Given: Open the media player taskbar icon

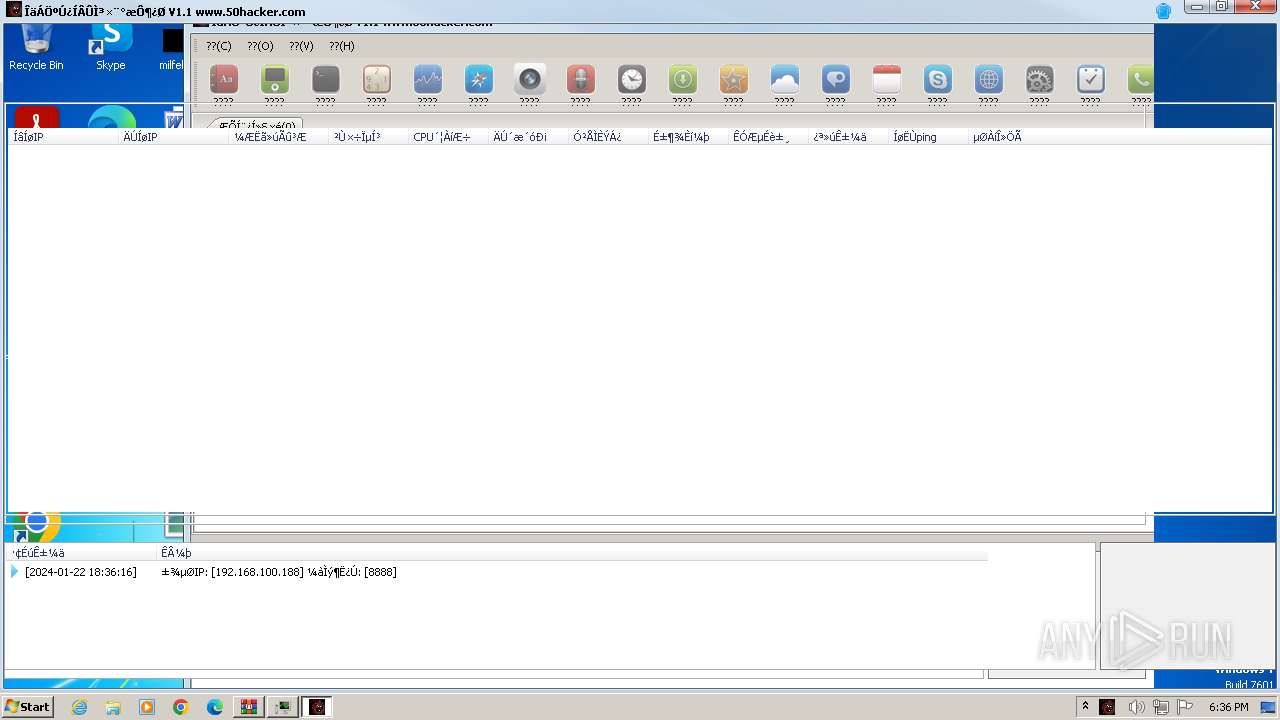Looking at the screenshot, I should [x=147, y=707].
